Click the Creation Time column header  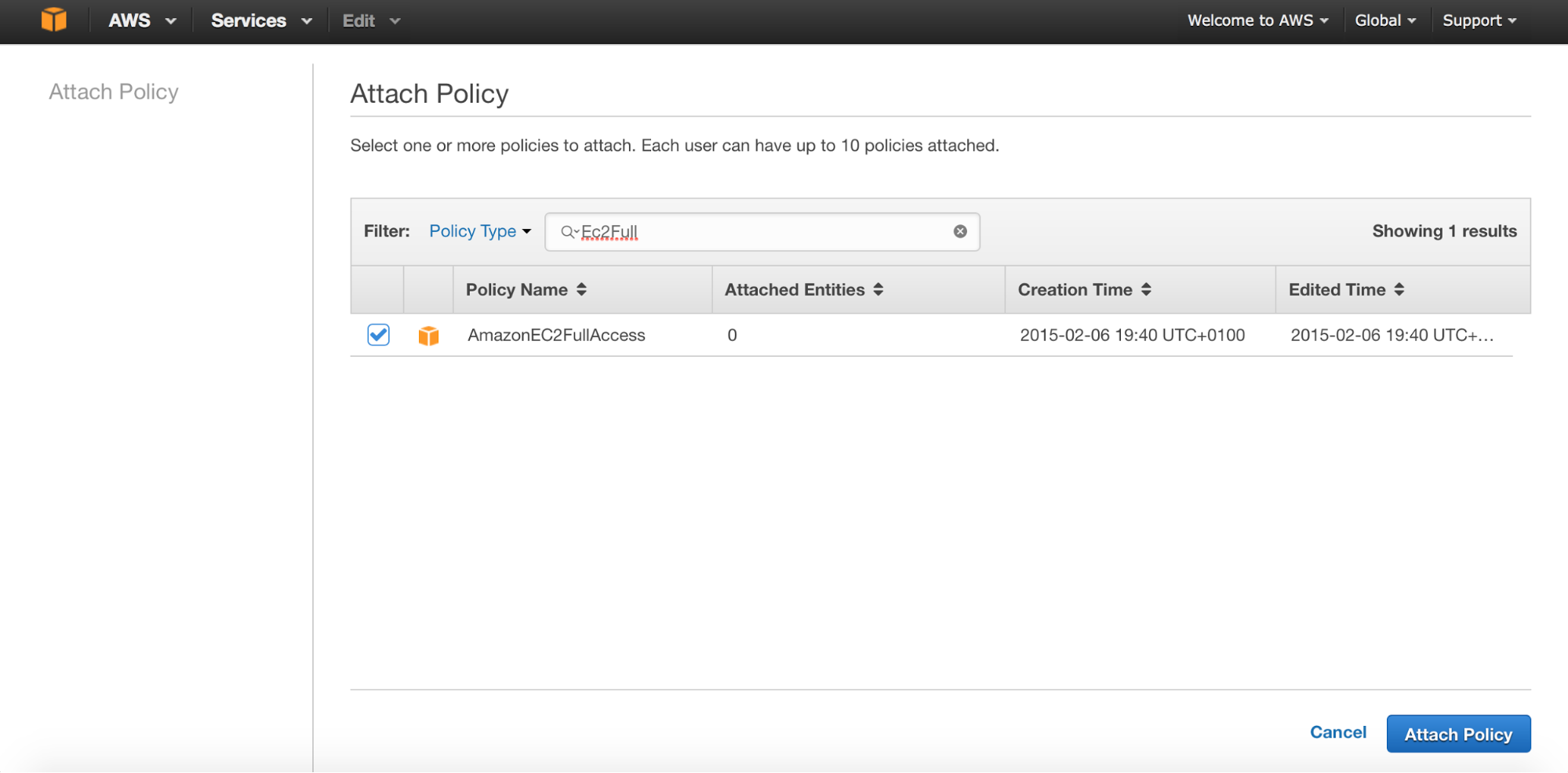click(1141, 289)
